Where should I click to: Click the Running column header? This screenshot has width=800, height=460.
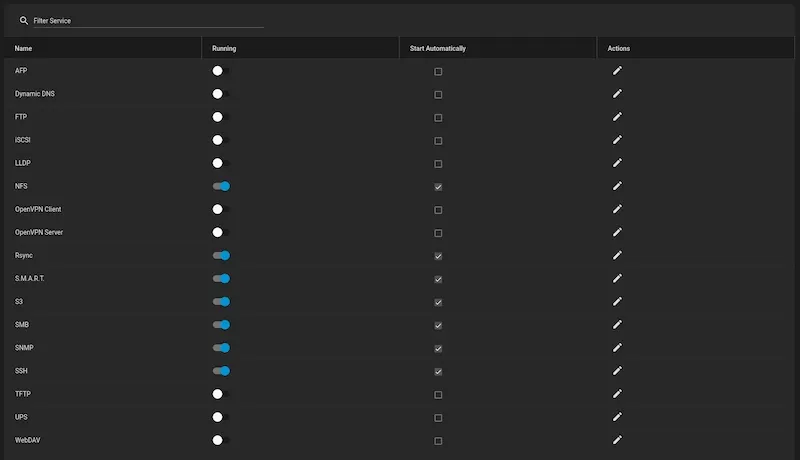coord(224,48)
